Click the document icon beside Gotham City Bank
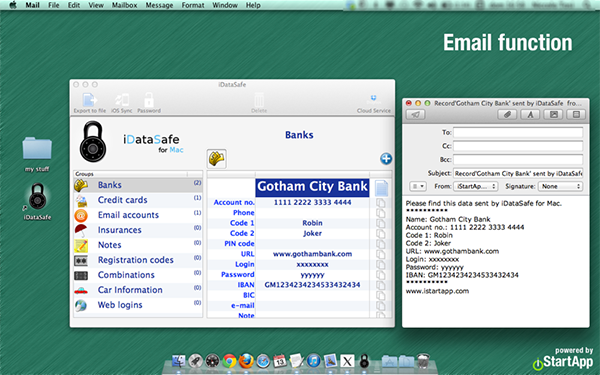This screenshot has width=600, height=375. pos(381,188)
